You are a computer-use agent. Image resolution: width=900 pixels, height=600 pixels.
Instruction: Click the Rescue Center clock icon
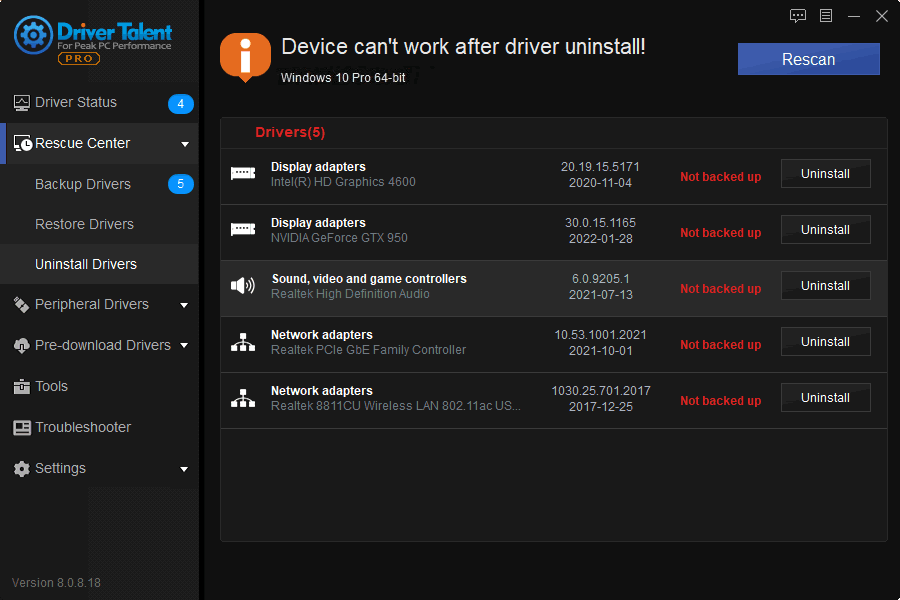point(22,144)
